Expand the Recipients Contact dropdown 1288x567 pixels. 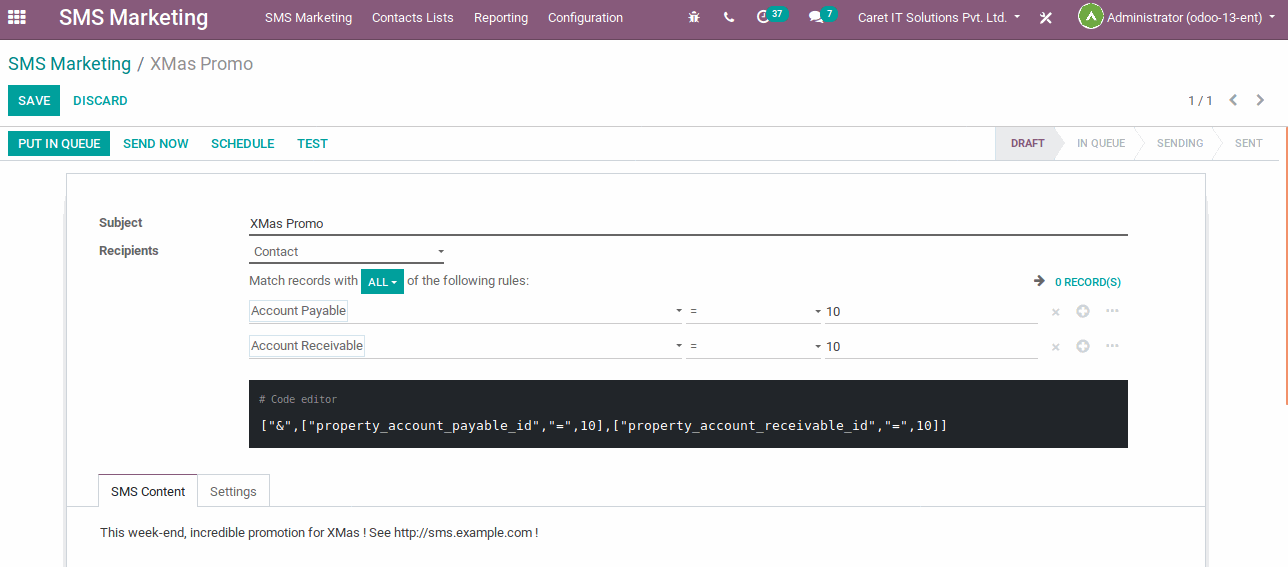(x=346, y=252)
